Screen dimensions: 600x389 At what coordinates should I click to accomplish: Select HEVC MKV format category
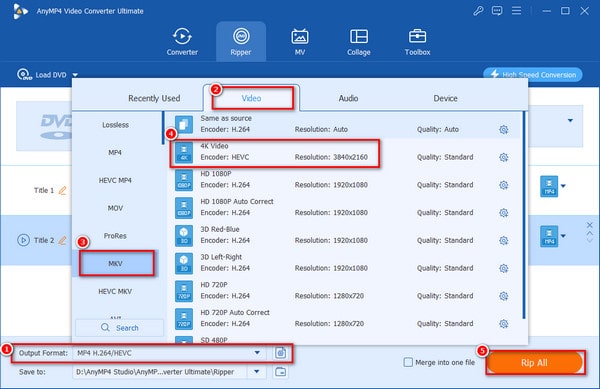115,291
